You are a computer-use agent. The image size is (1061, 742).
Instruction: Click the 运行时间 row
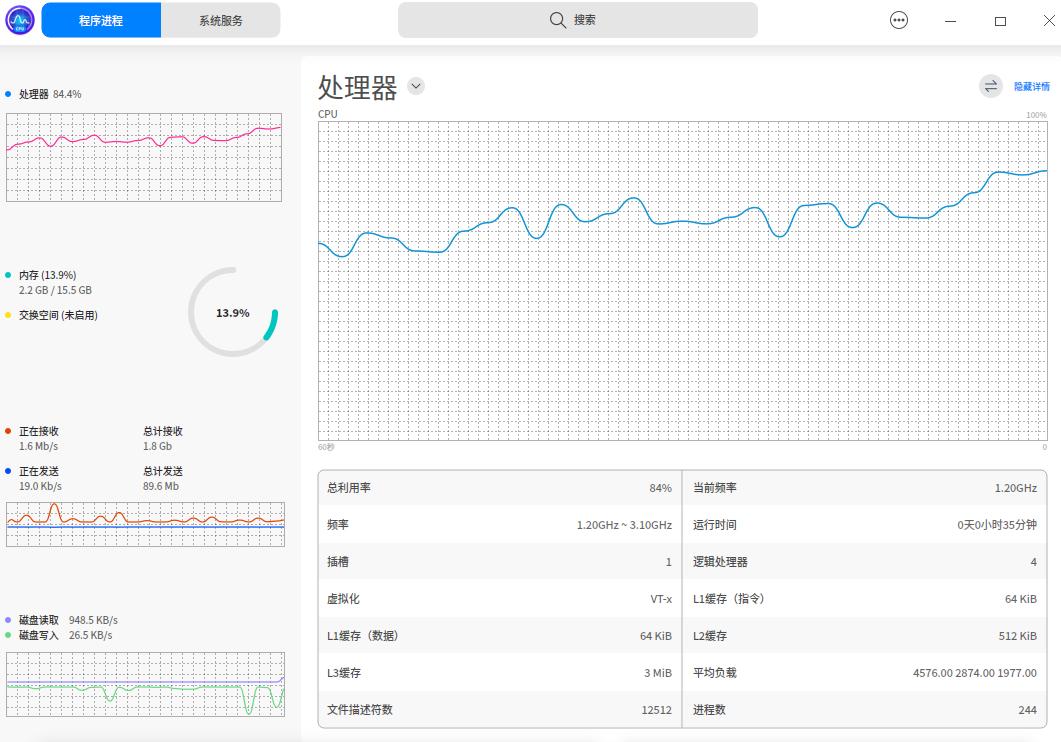(864, 525)
